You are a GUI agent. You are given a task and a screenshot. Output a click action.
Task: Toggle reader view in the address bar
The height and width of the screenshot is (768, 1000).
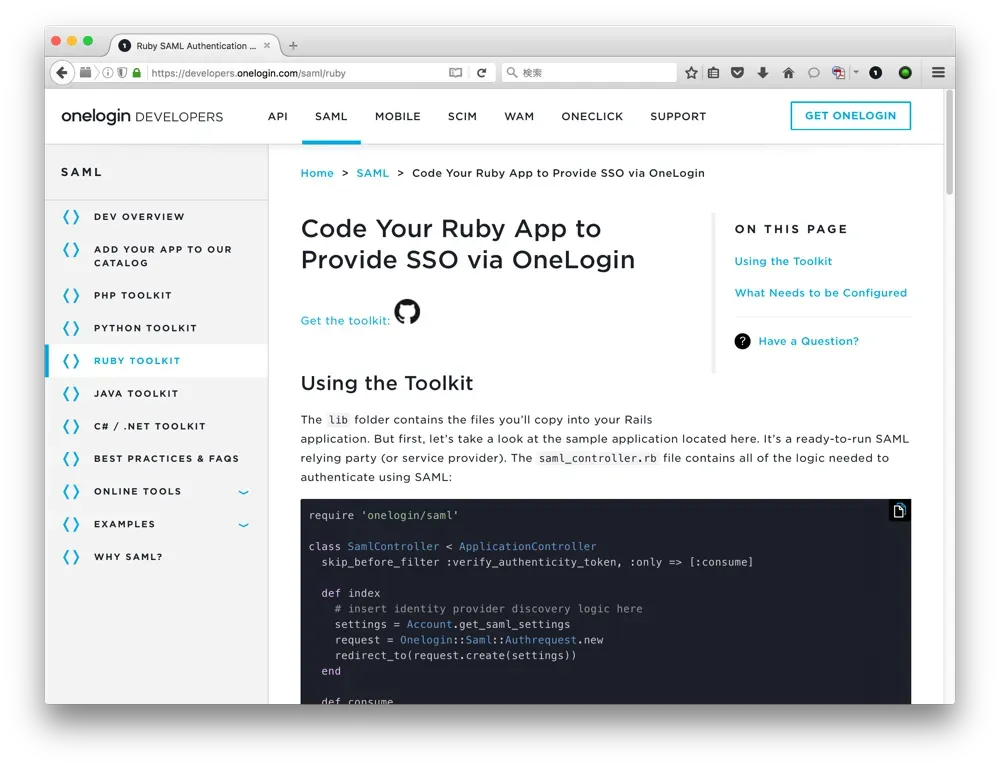455,72
